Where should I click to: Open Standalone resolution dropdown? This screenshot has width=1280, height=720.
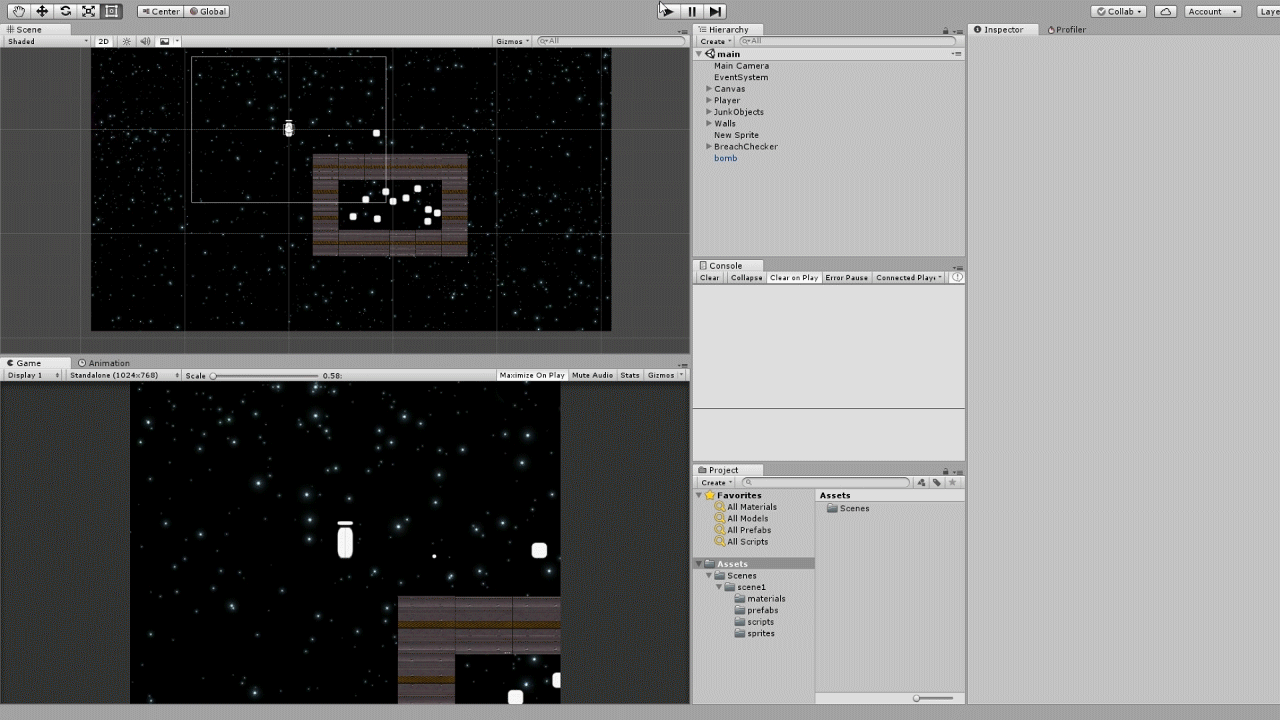tap(124, 375)
